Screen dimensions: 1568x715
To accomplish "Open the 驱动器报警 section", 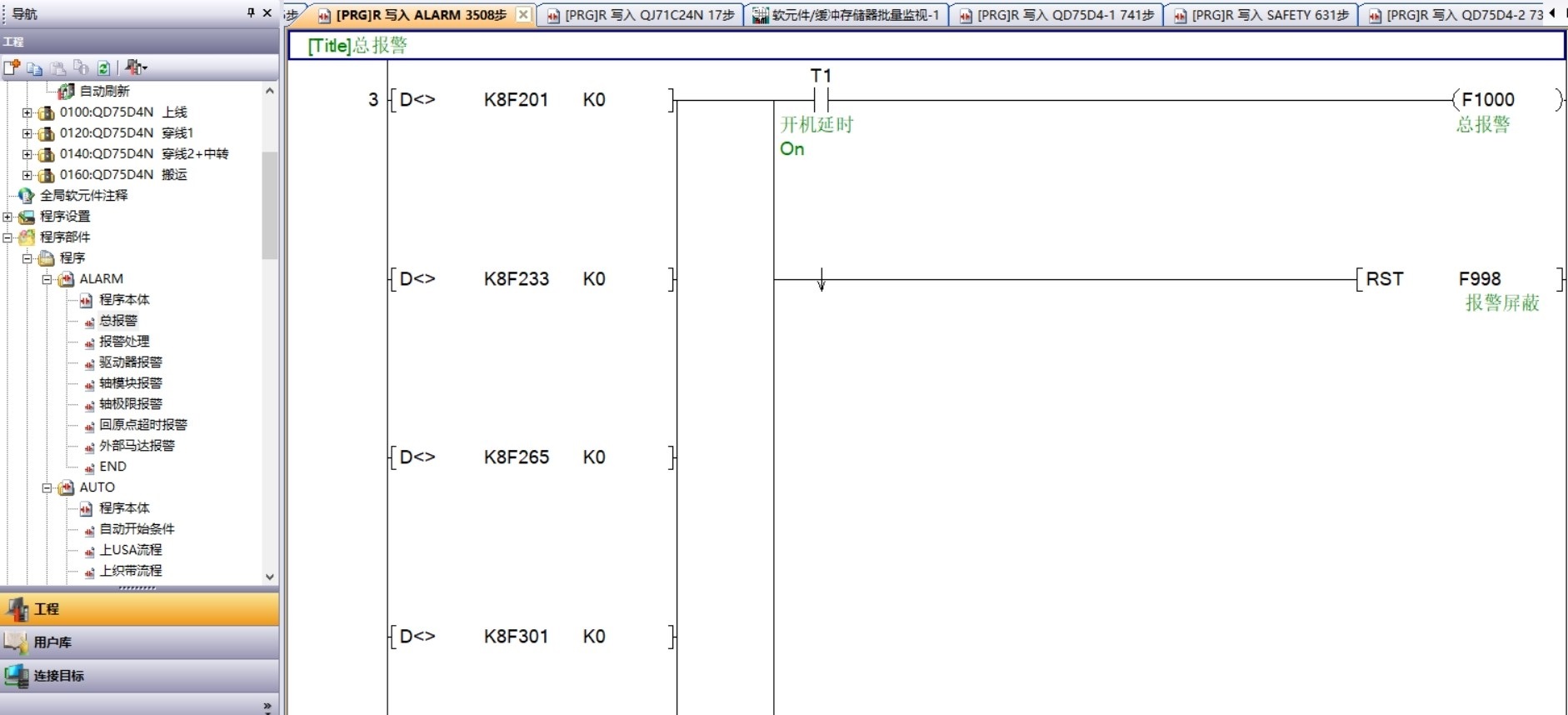I will click(x=131, y=362).
